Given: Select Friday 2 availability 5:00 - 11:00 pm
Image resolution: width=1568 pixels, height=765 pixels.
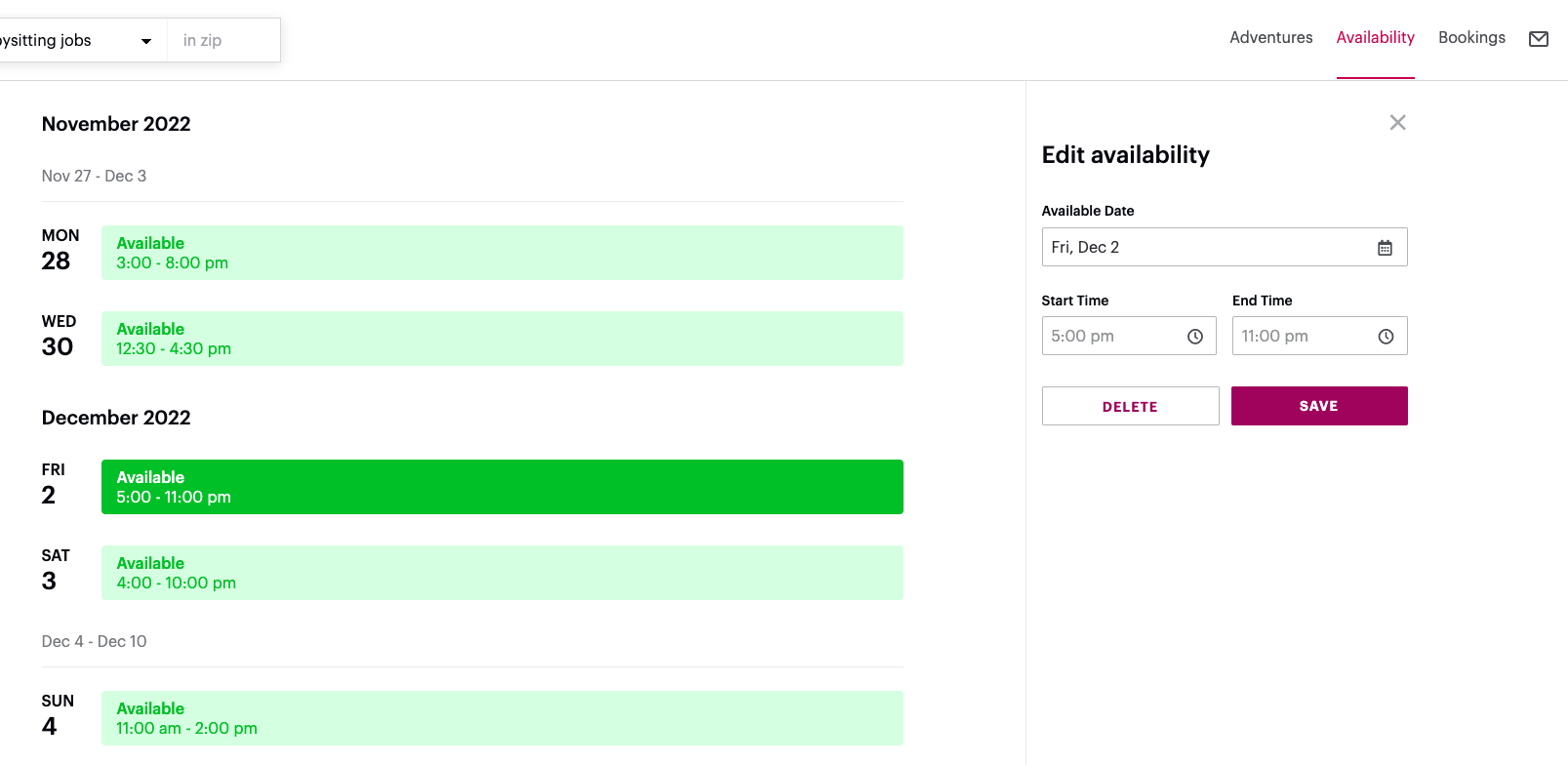Looking at the screenshot, I should click(502, 487).
